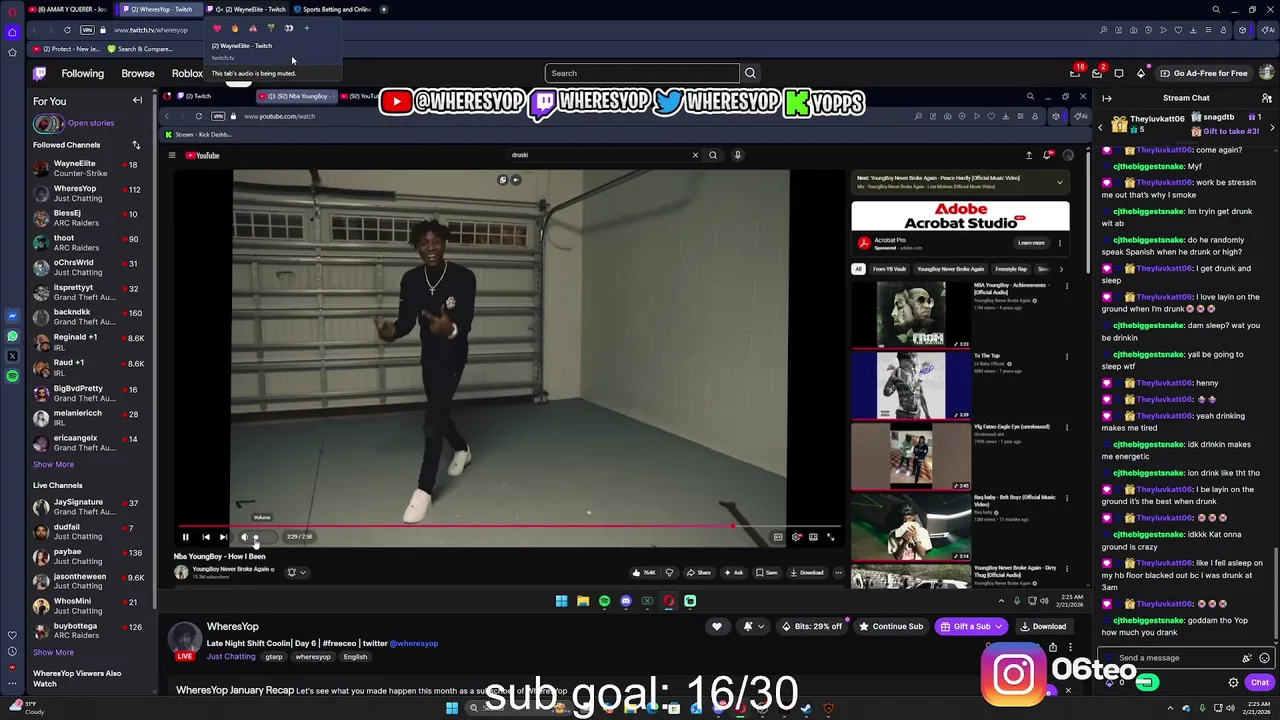The image size is (1280, 720).
Task: Open chat settings gear icon
Action: click(x=1233, y=683)
